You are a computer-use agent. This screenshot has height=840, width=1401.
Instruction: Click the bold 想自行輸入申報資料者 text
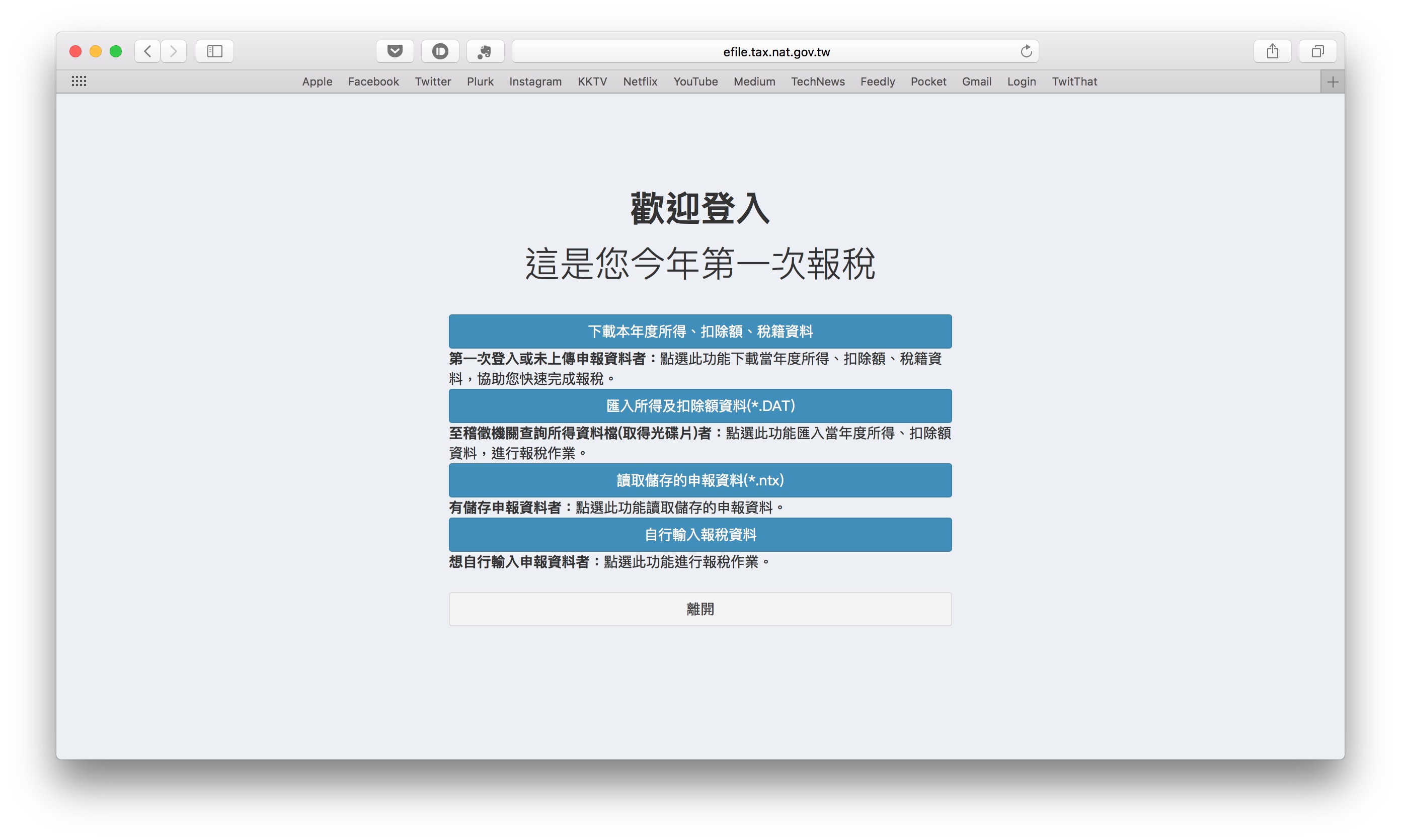tap(519, 562)
